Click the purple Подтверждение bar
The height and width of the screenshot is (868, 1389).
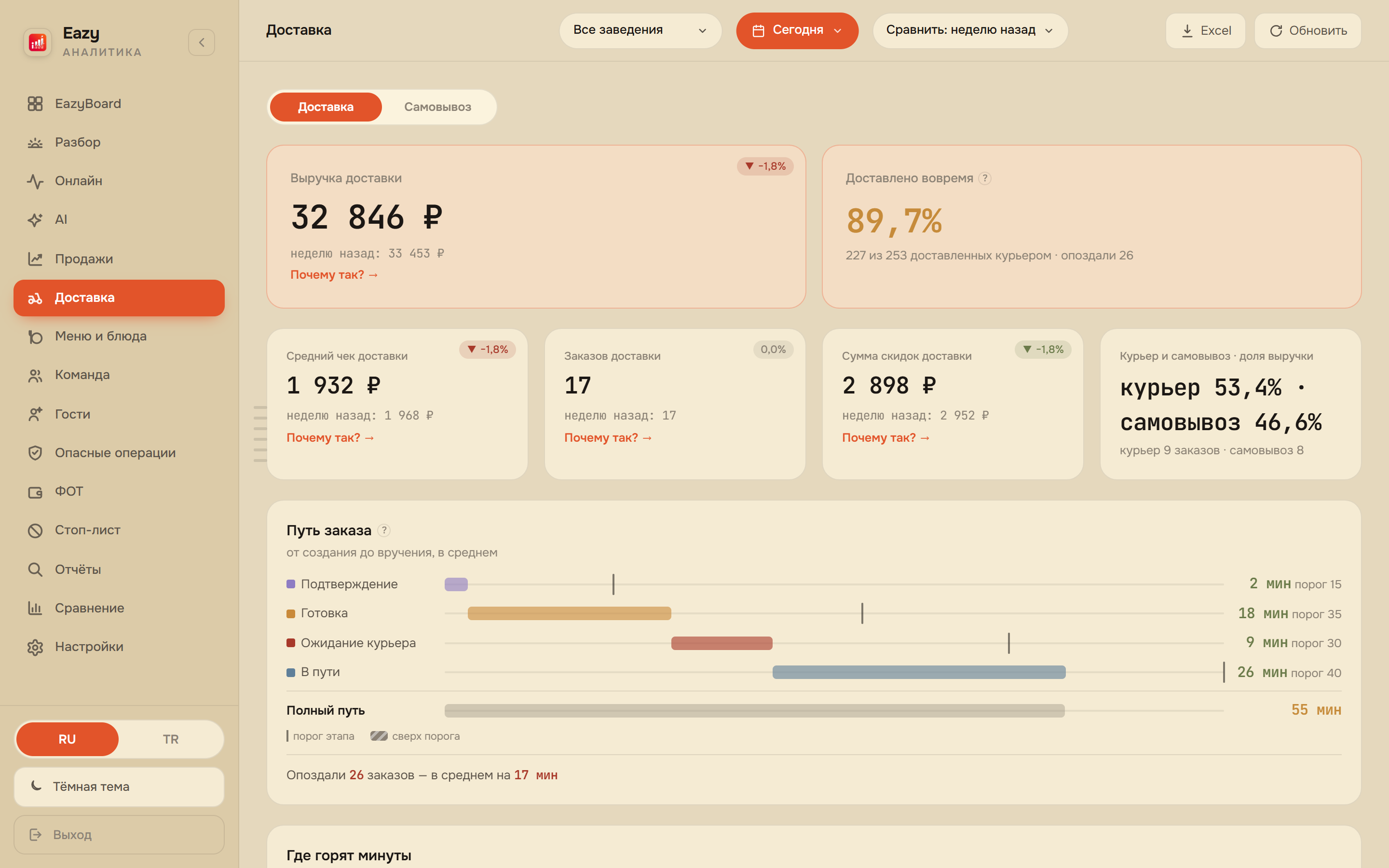coord(456,584)
